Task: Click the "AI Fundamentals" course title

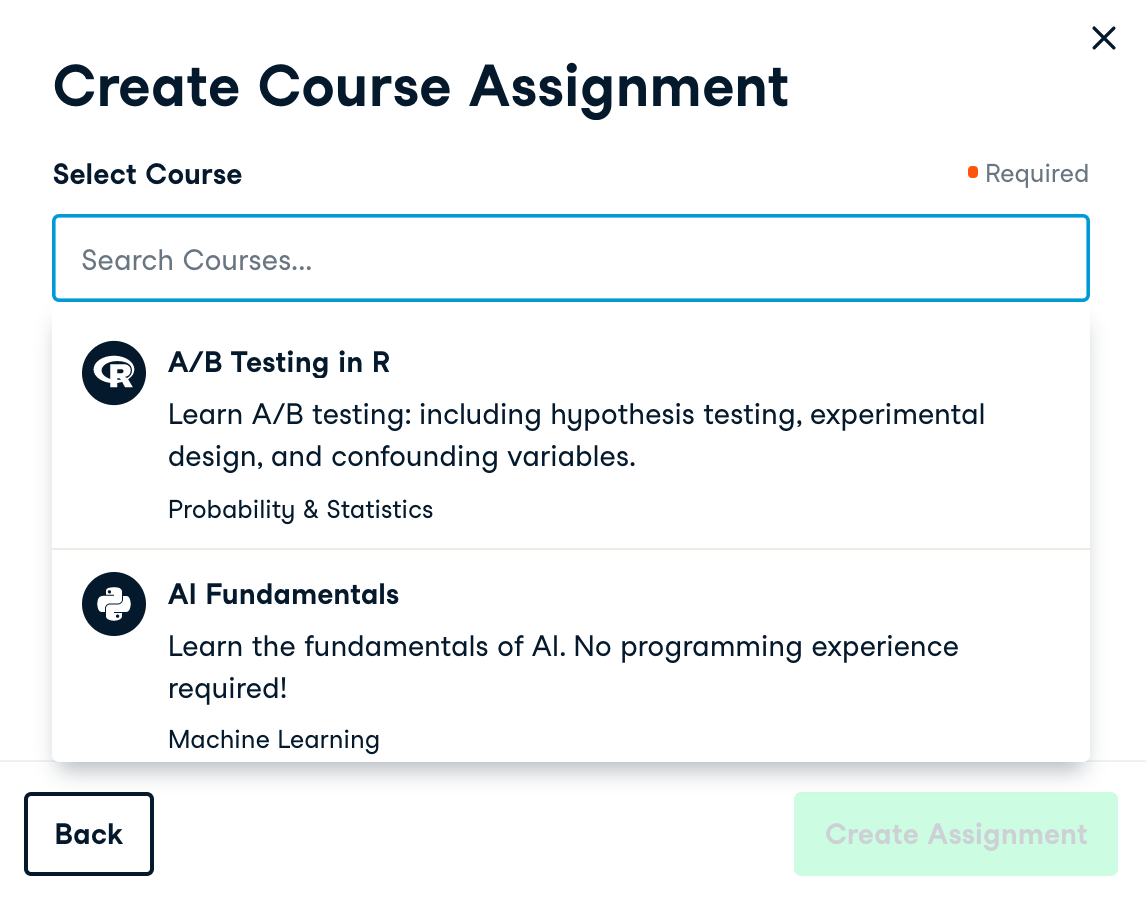Action: (283, 595)
